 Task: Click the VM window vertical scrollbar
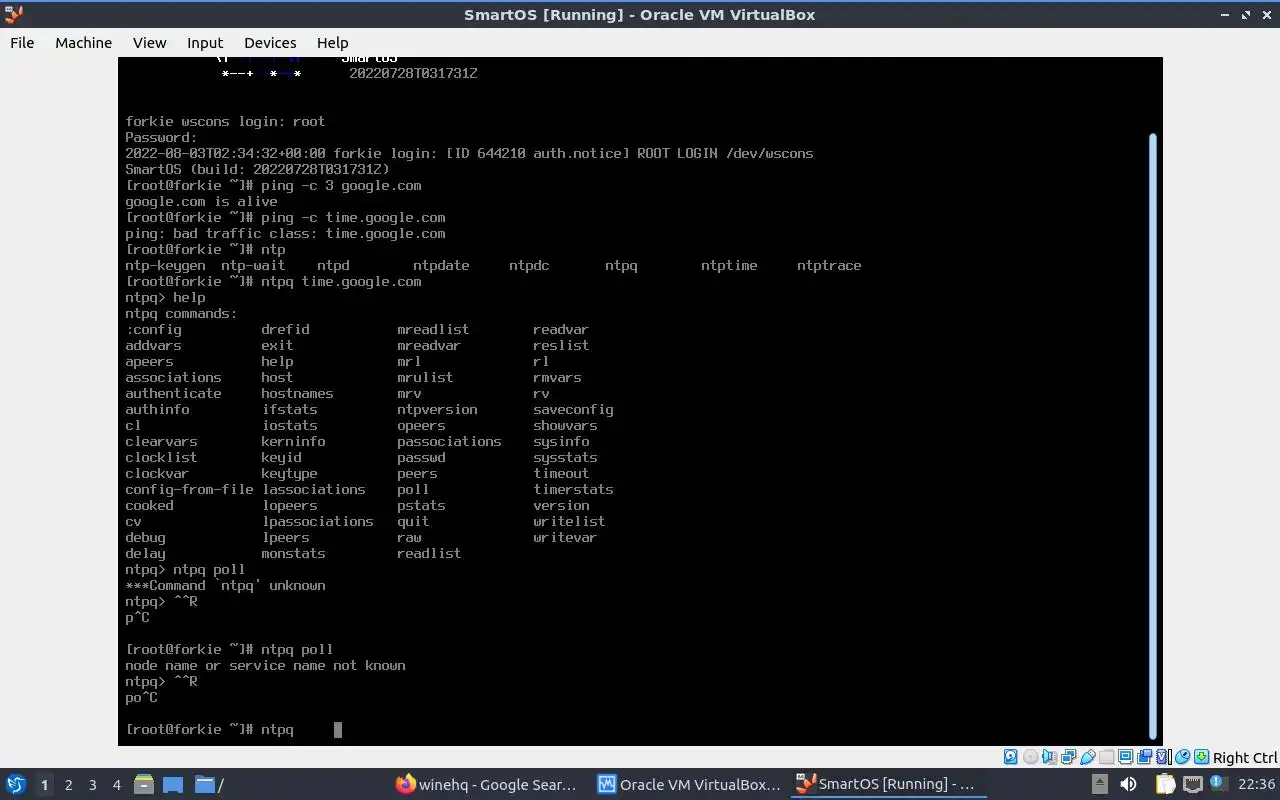point(1152,436)
